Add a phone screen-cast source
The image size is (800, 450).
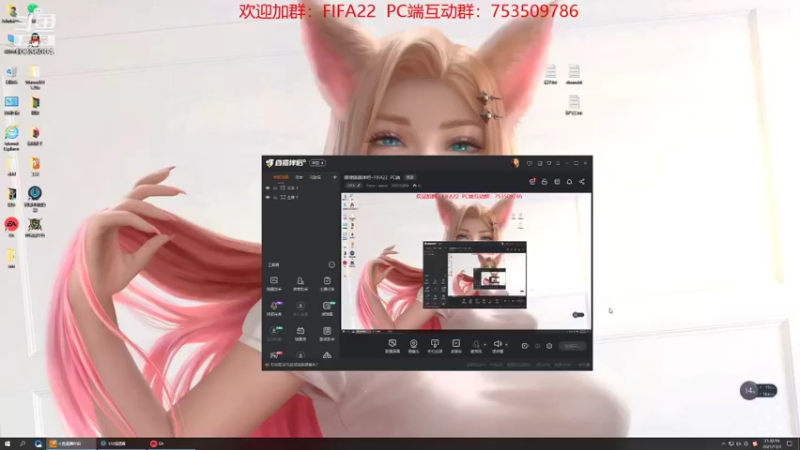[435, 346]
